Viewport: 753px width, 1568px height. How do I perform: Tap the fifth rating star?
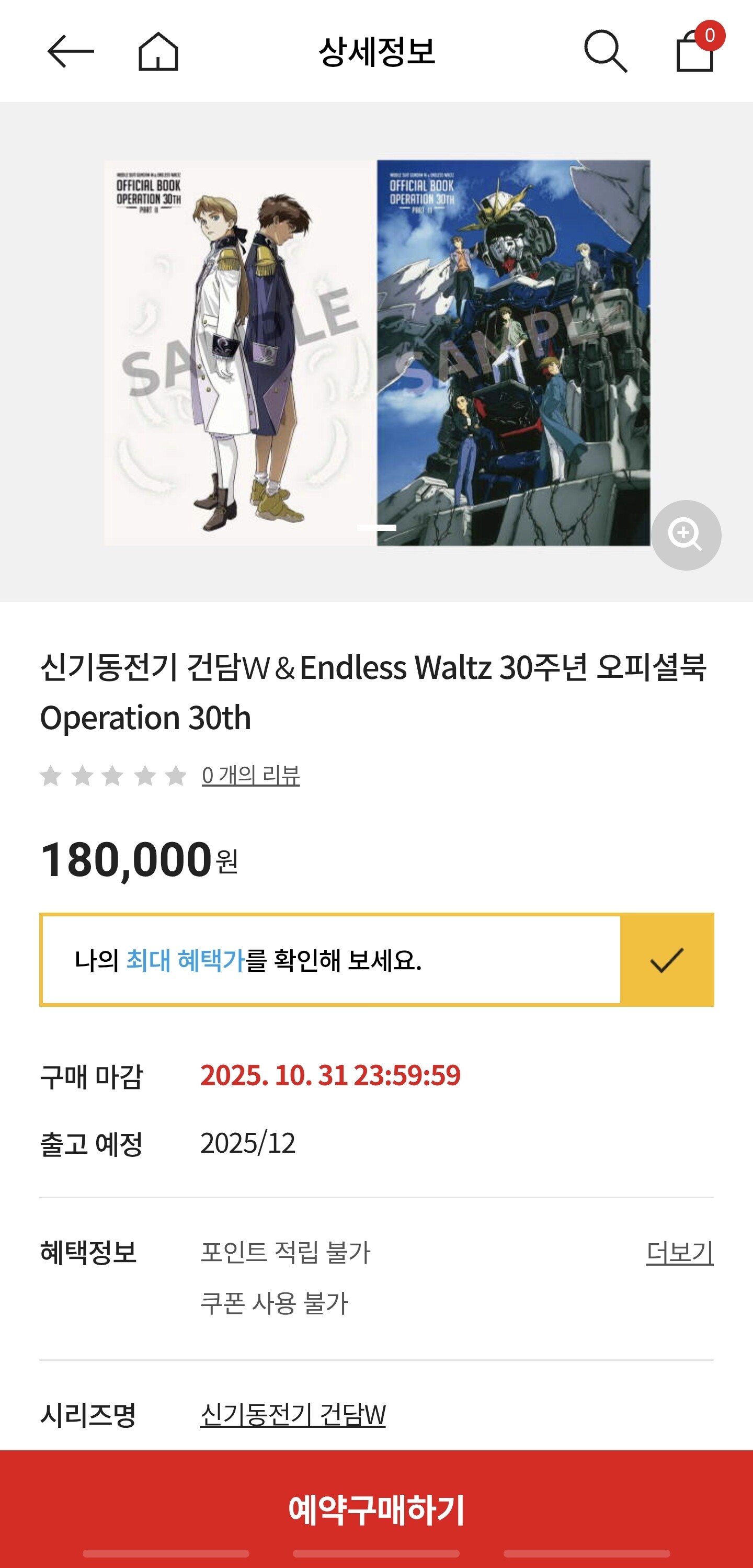[x=176, y=776]
